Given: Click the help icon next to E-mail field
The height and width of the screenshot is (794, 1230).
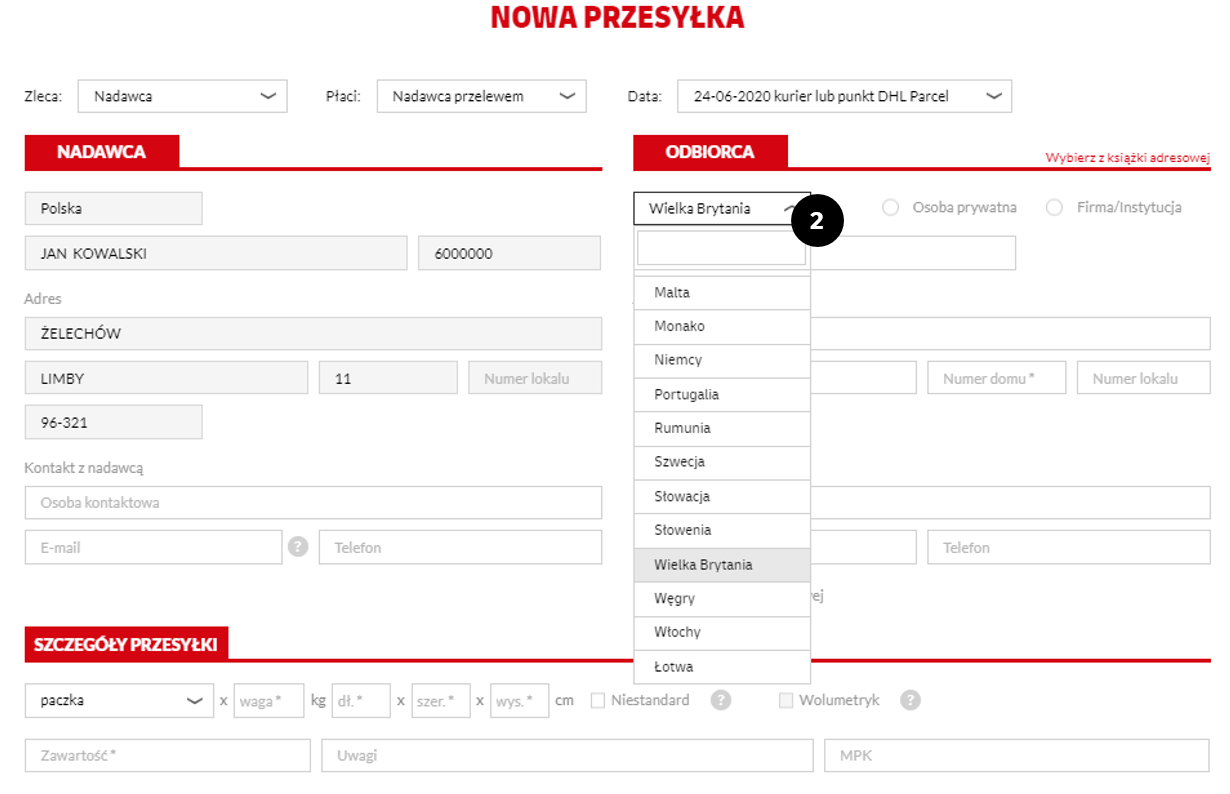Looking at the screenshot, I should 298,547.
